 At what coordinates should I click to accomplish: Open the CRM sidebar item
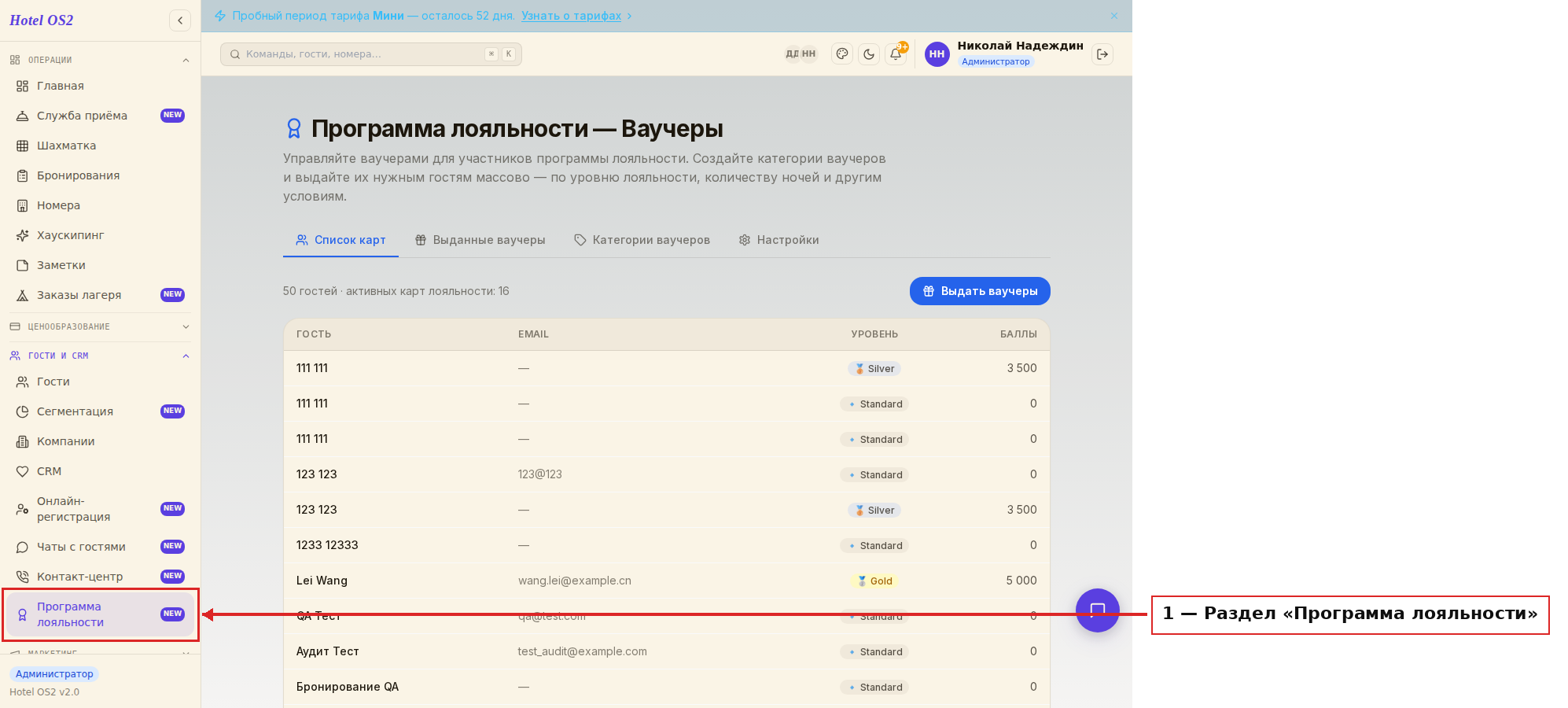(x=100, y=471)
